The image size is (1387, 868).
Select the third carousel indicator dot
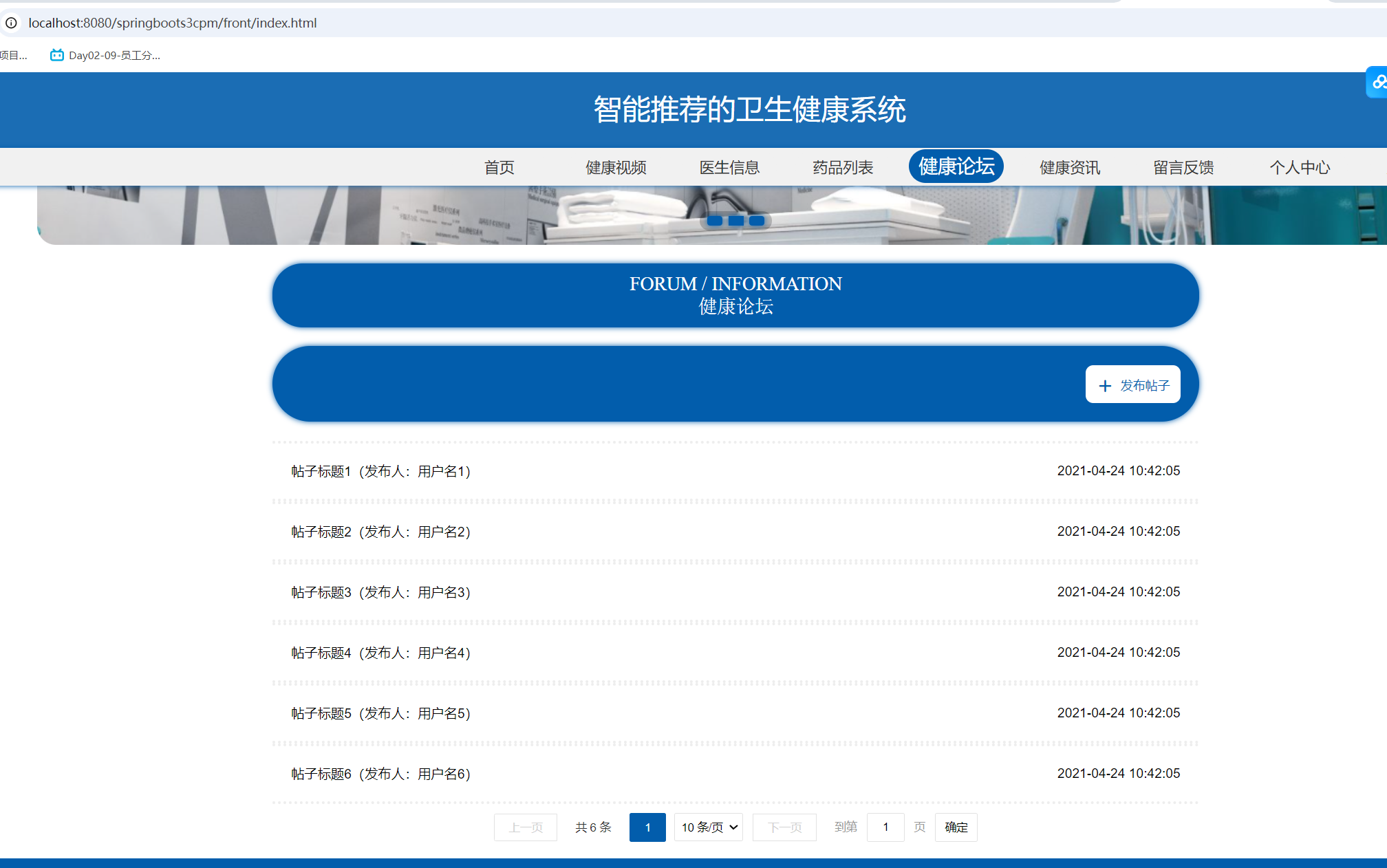[756, 221]
